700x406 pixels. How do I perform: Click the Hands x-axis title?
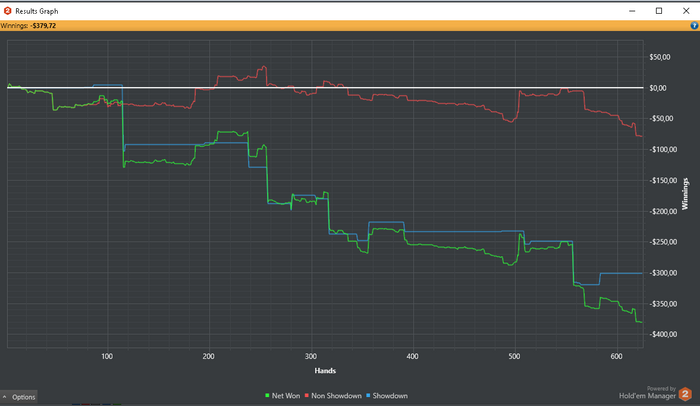tap(325, 371)
